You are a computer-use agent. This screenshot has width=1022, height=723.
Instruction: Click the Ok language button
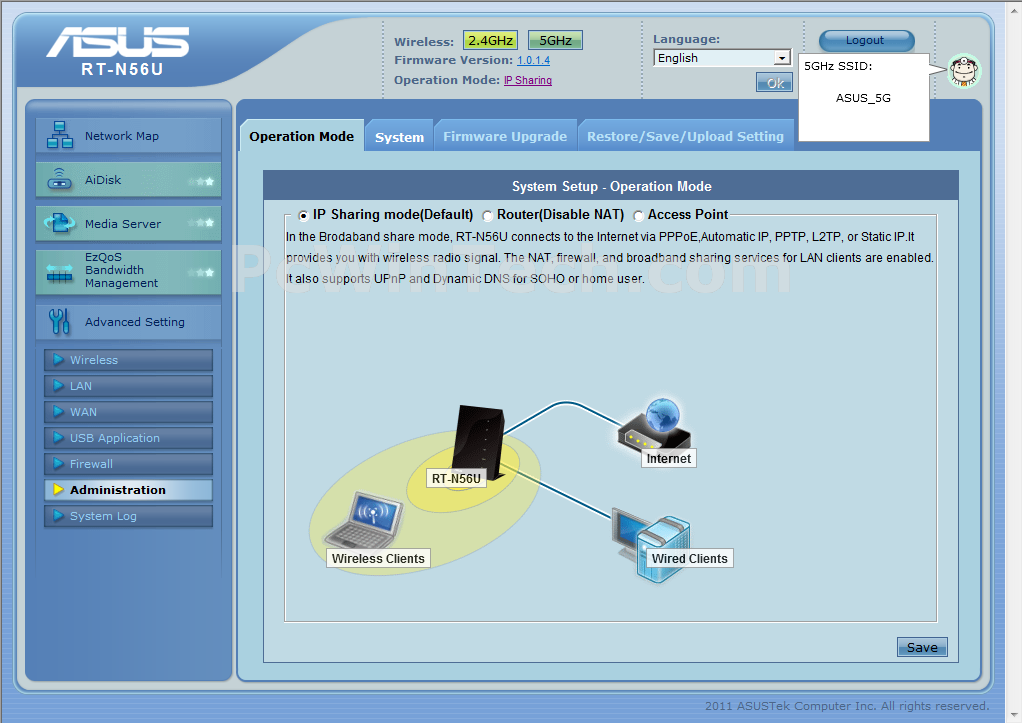[774, 83]
